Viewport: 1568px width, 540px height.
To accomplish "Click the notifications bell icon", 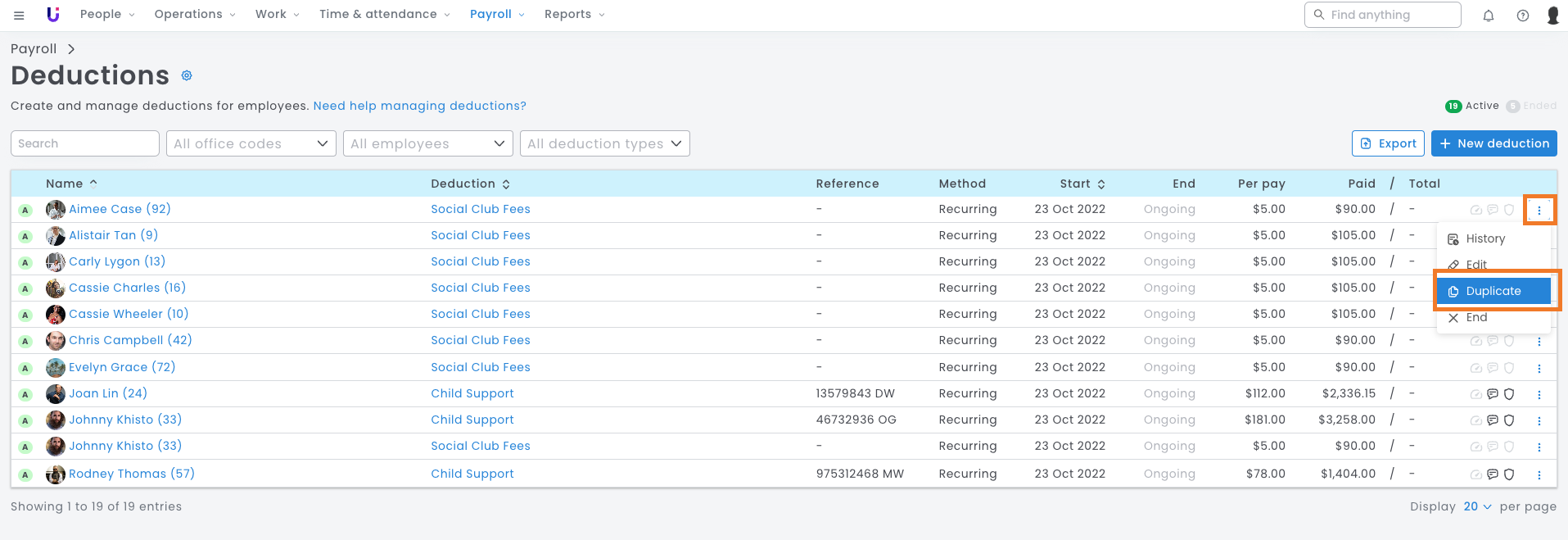I will (1489, 15).
